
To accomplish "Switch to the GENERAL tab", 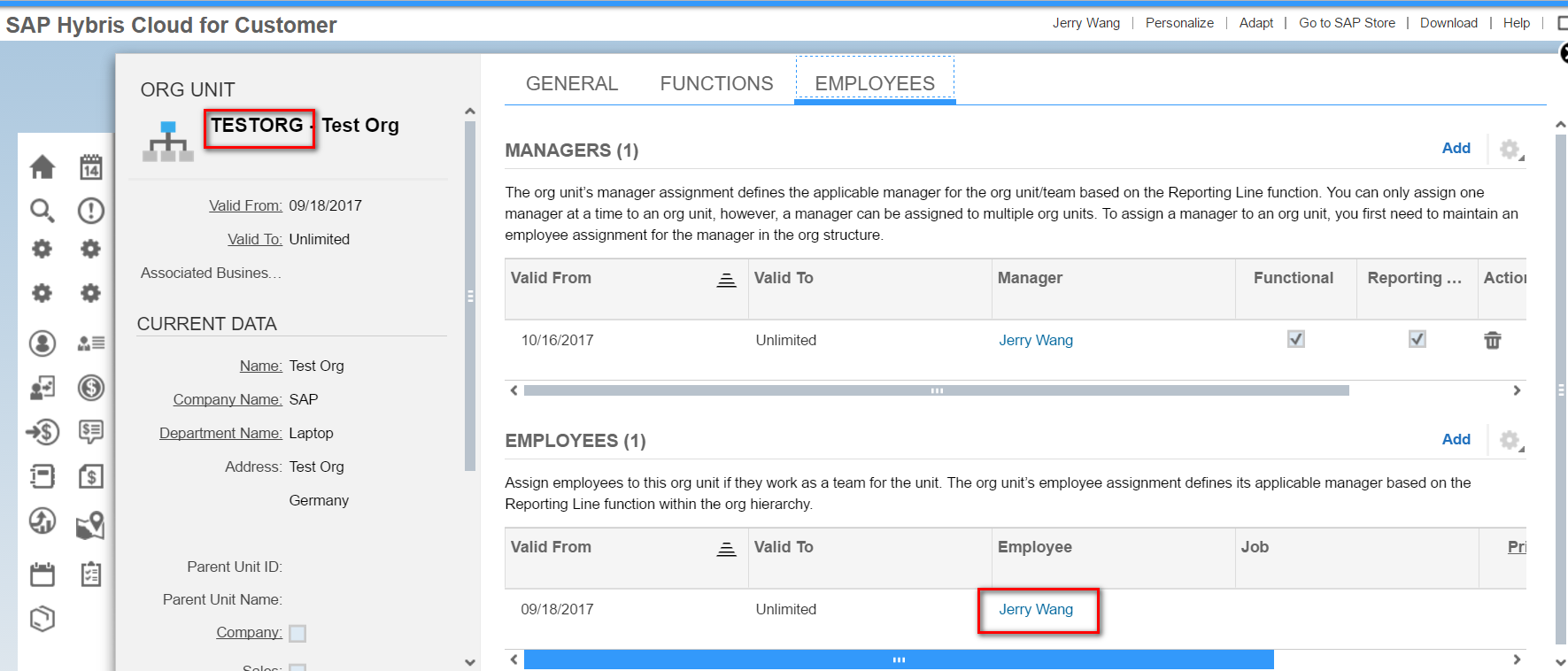I will (x=572, y=83).
